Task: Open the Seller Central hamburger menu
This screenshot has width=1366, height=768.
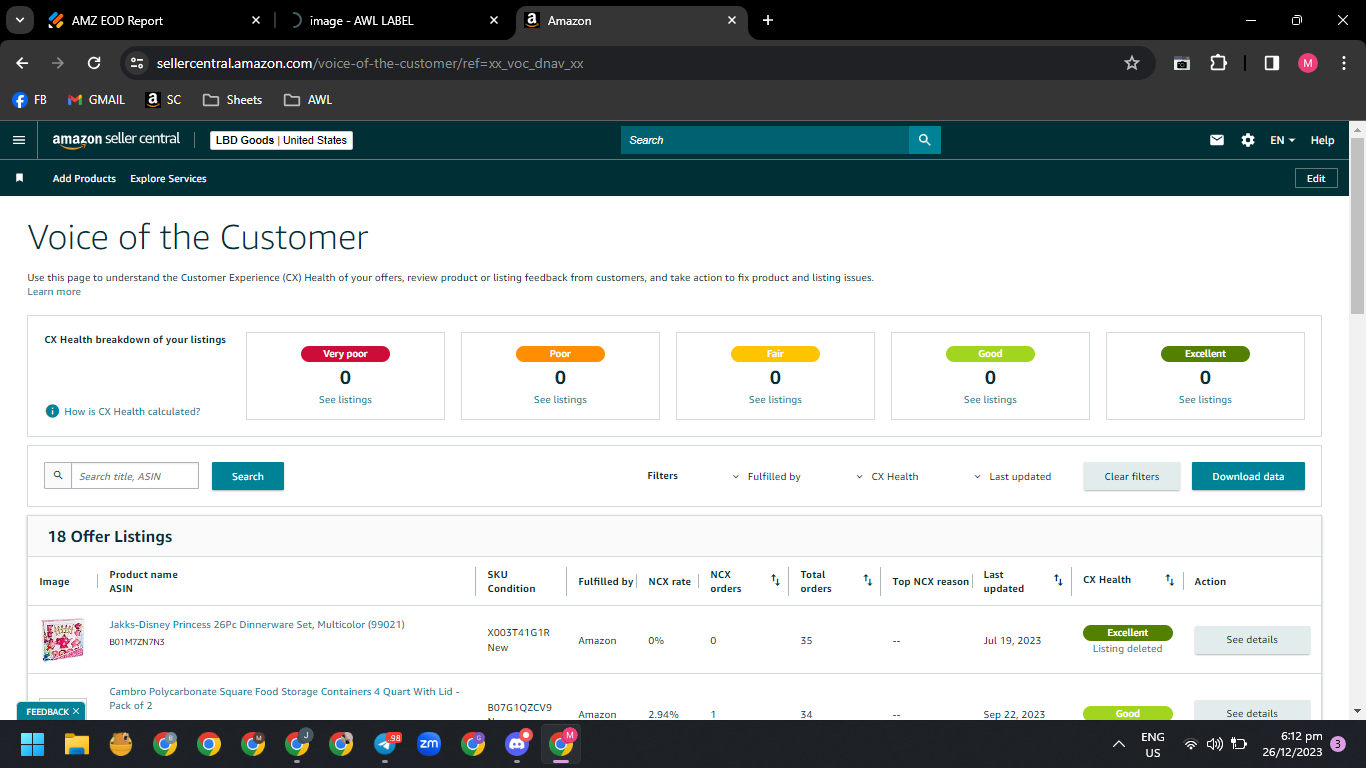Action: coord(19,140)
